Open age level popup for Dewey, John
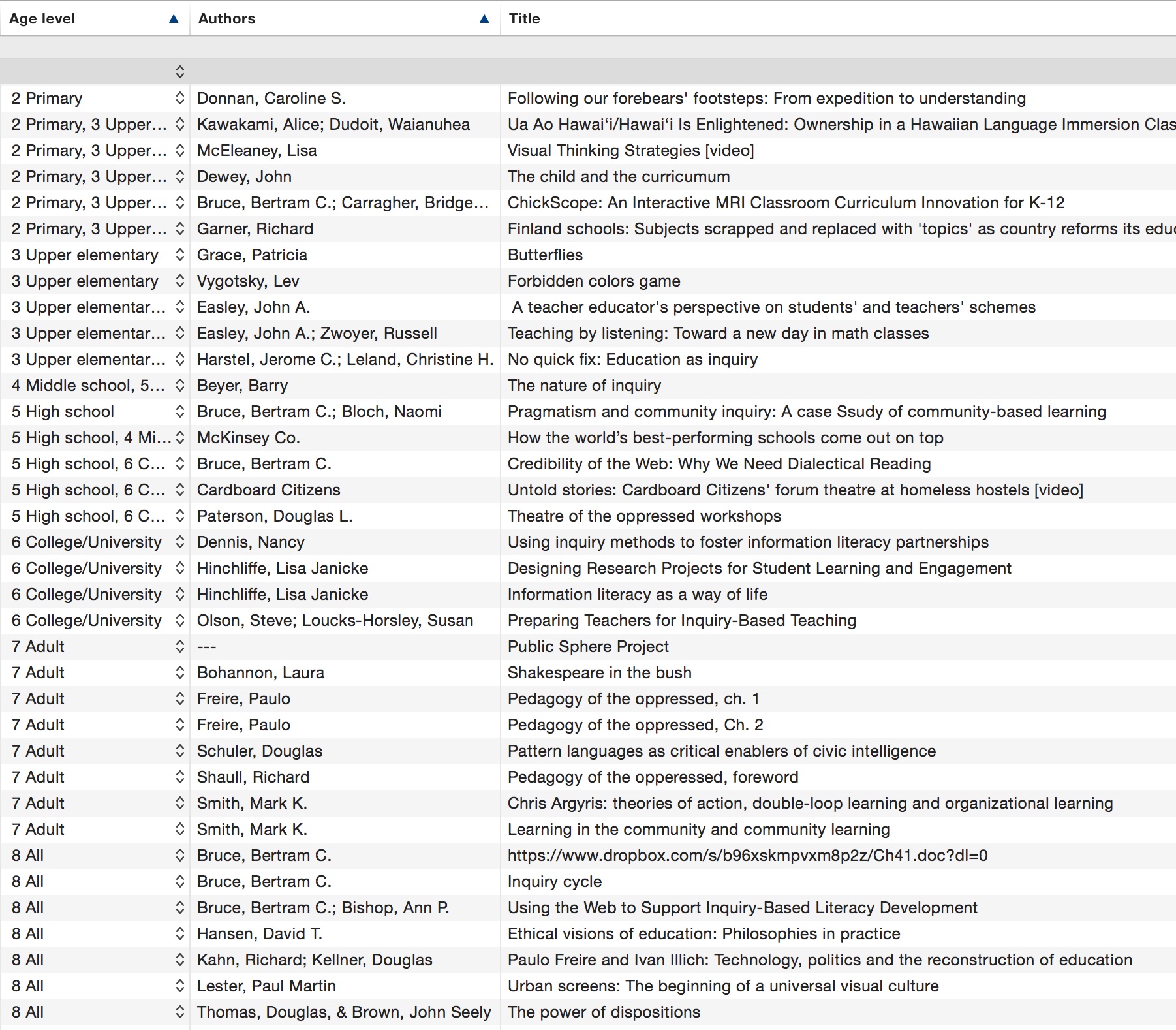Viewport: 1176px width, 1030px height. (x=180, y=177)
